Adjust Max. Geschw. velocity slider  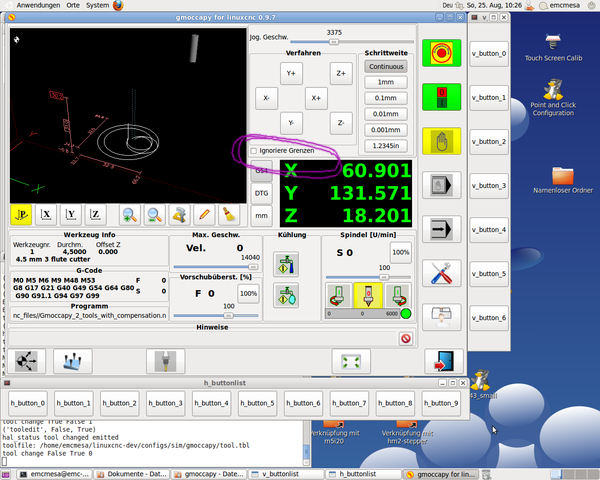tap(253, 267)
